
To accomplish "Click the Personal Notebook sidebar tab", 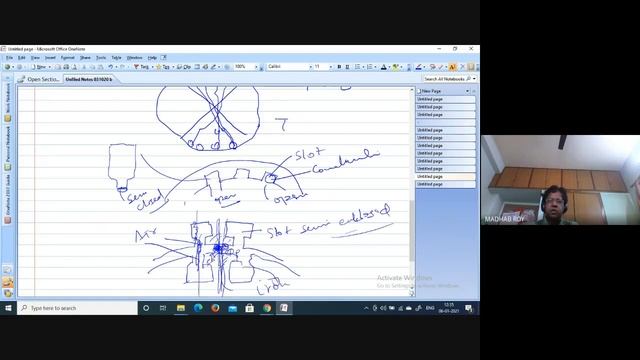I will (x=8, y=148).
